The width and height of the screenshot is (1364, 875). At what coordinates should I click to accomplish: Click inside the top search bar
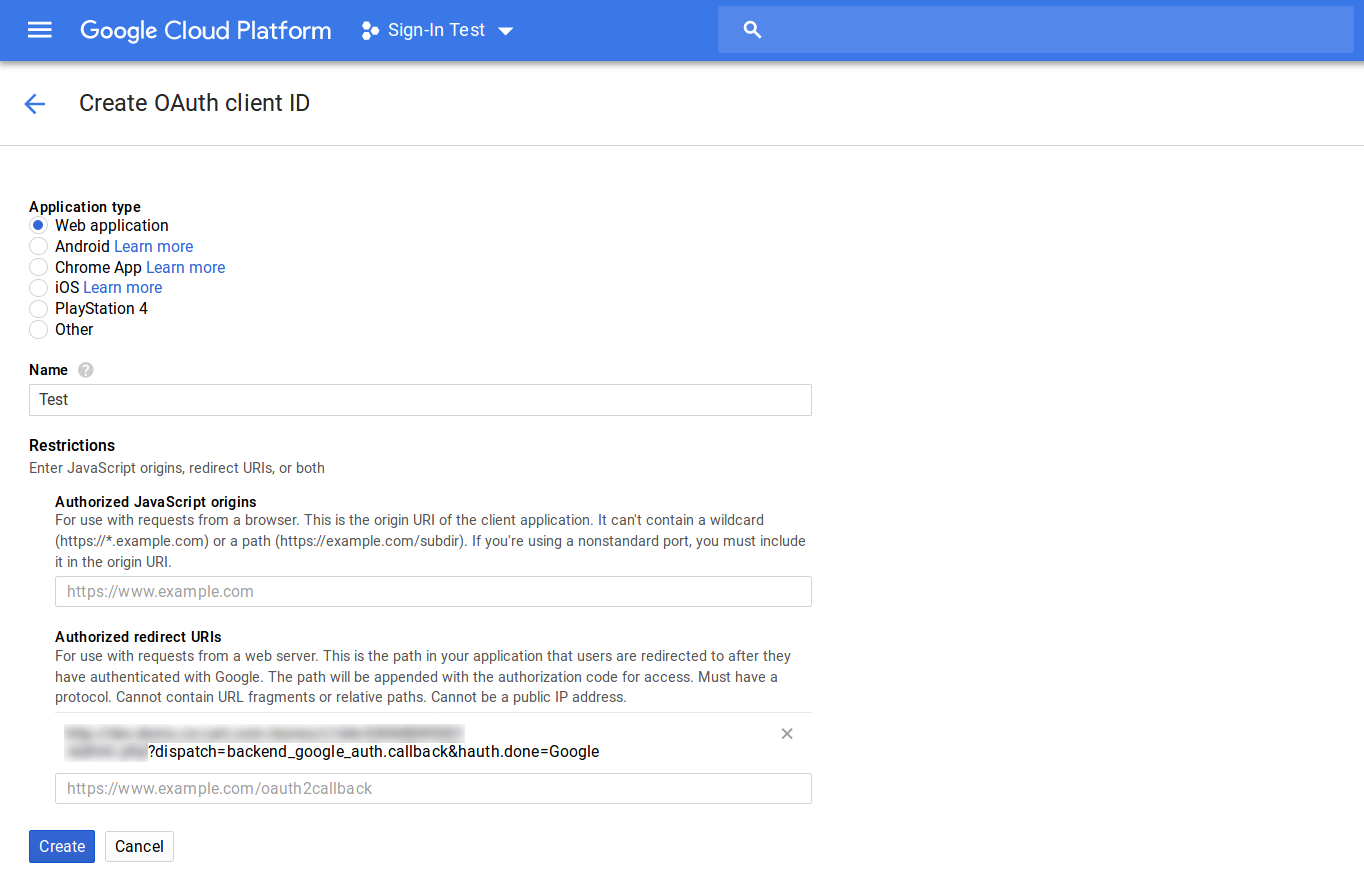(x=1036, y=30)
